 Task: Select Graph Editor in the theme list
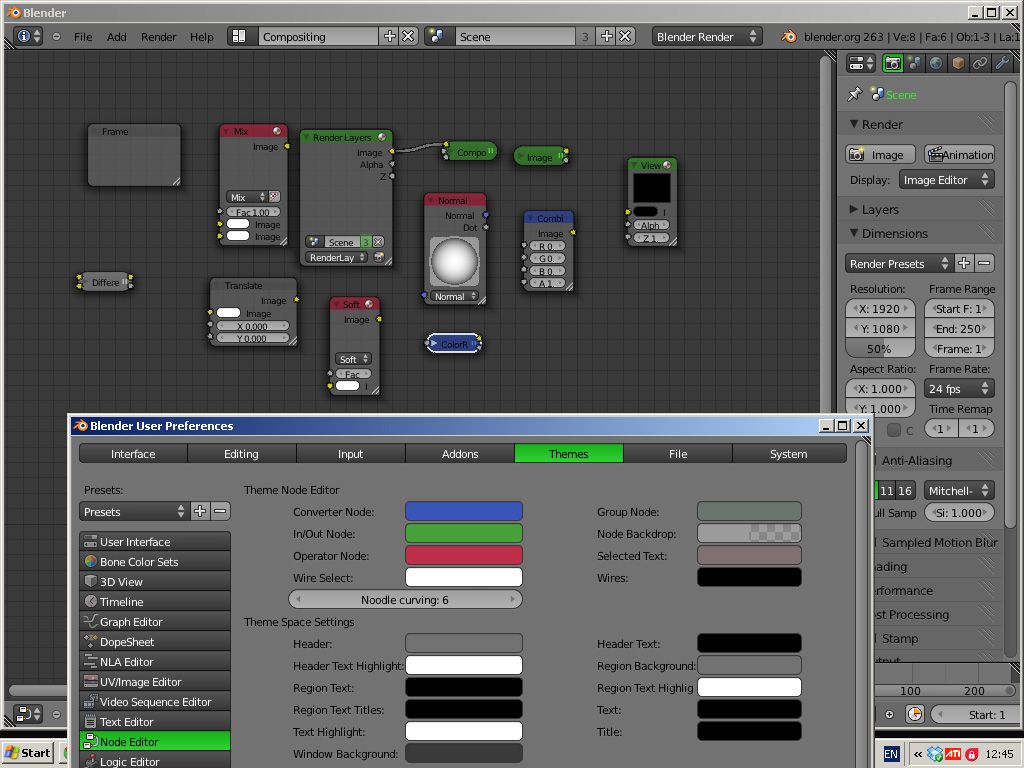tap(155, 621)
